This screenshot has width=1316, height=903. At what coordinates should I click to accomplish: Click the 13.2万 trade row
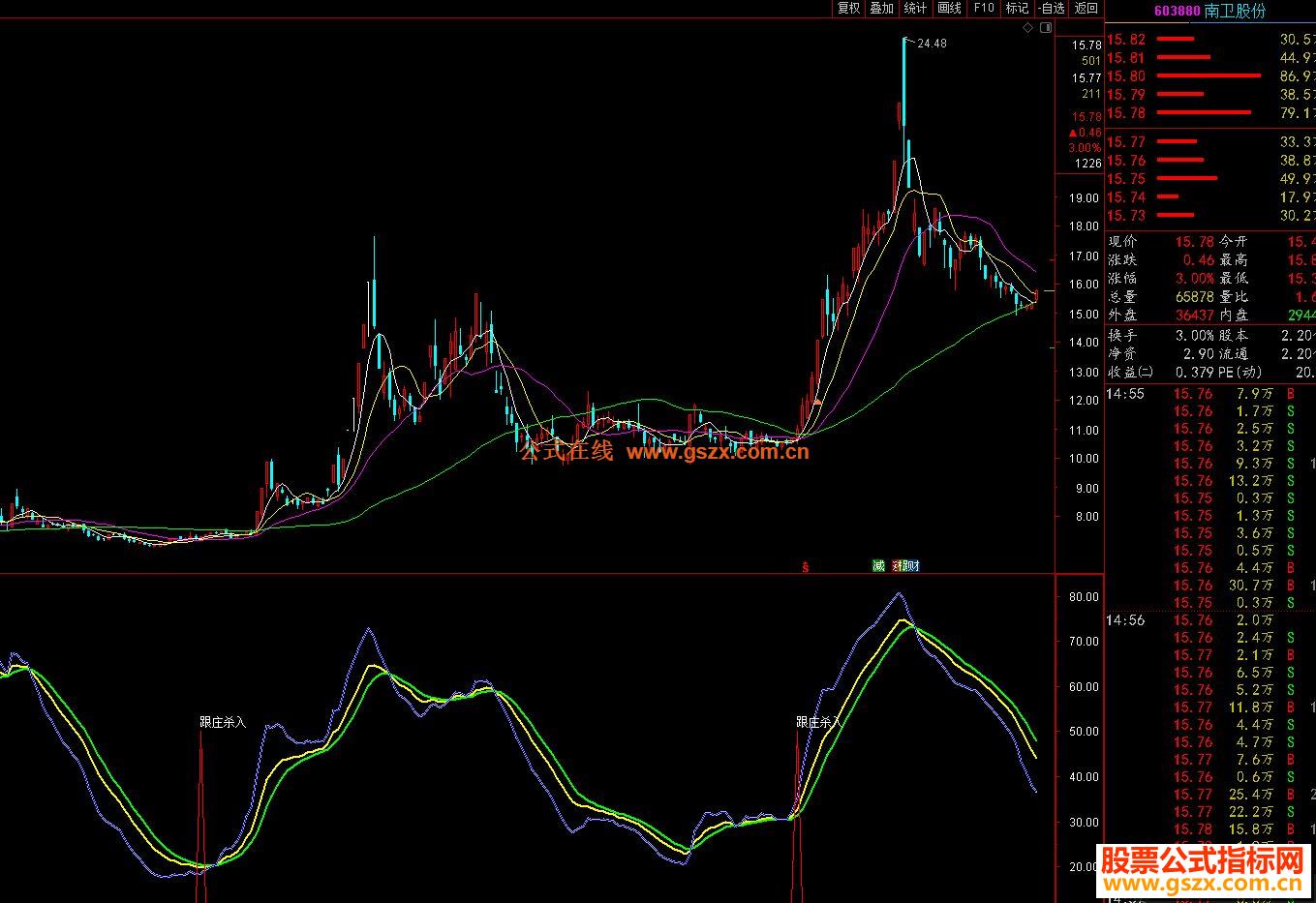coord(1210,481)
